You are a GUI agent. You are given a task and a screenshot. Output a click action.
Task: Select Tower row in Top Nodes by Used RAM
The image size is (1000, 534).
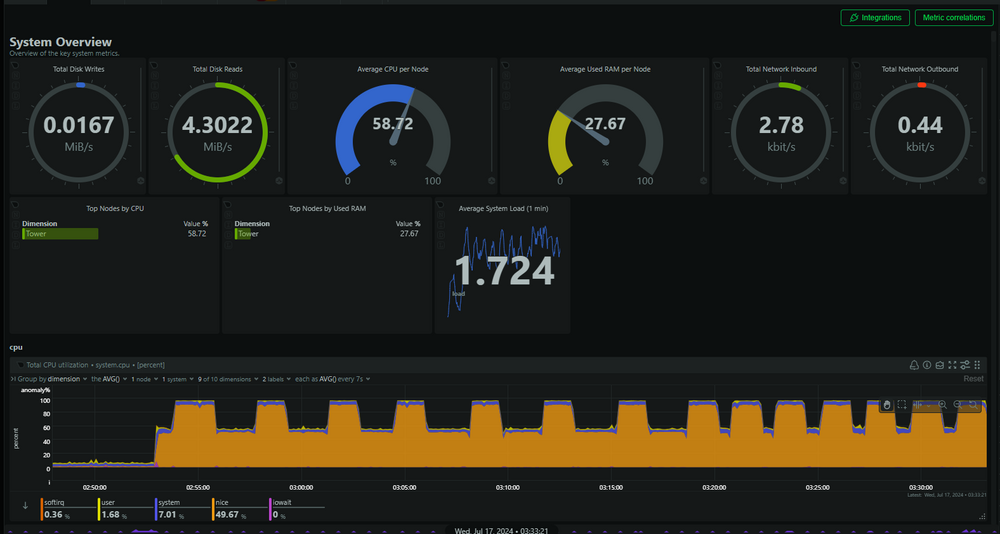[x=327, y=234]
